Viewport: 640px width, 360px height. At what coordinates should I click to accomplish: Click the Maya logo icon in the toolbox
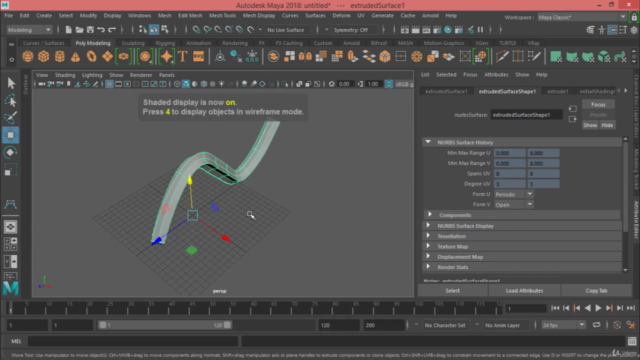point(11,288)
